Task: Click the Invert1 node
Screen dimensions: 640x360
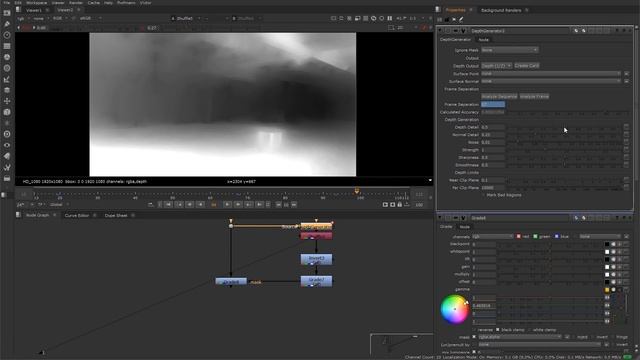Action: (316, 259)
